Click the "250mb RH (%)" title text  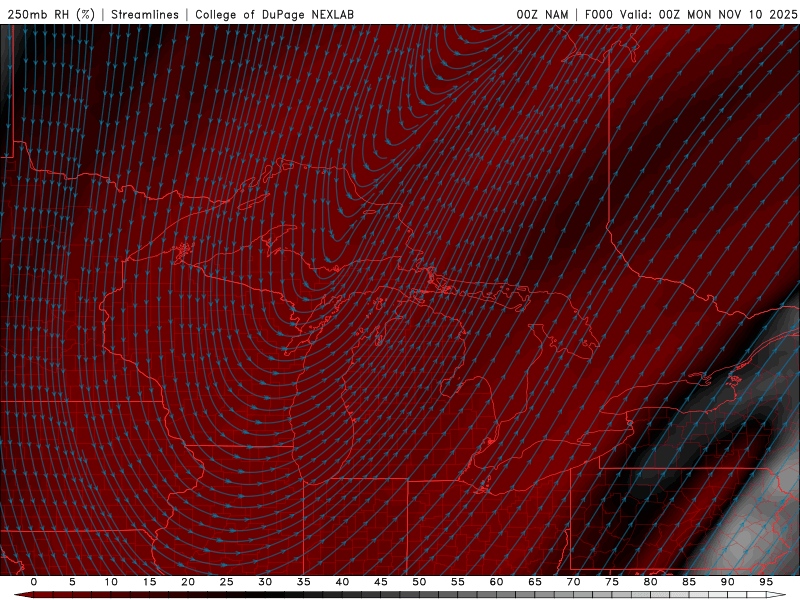pyautogui.click(x=52, y=14)
